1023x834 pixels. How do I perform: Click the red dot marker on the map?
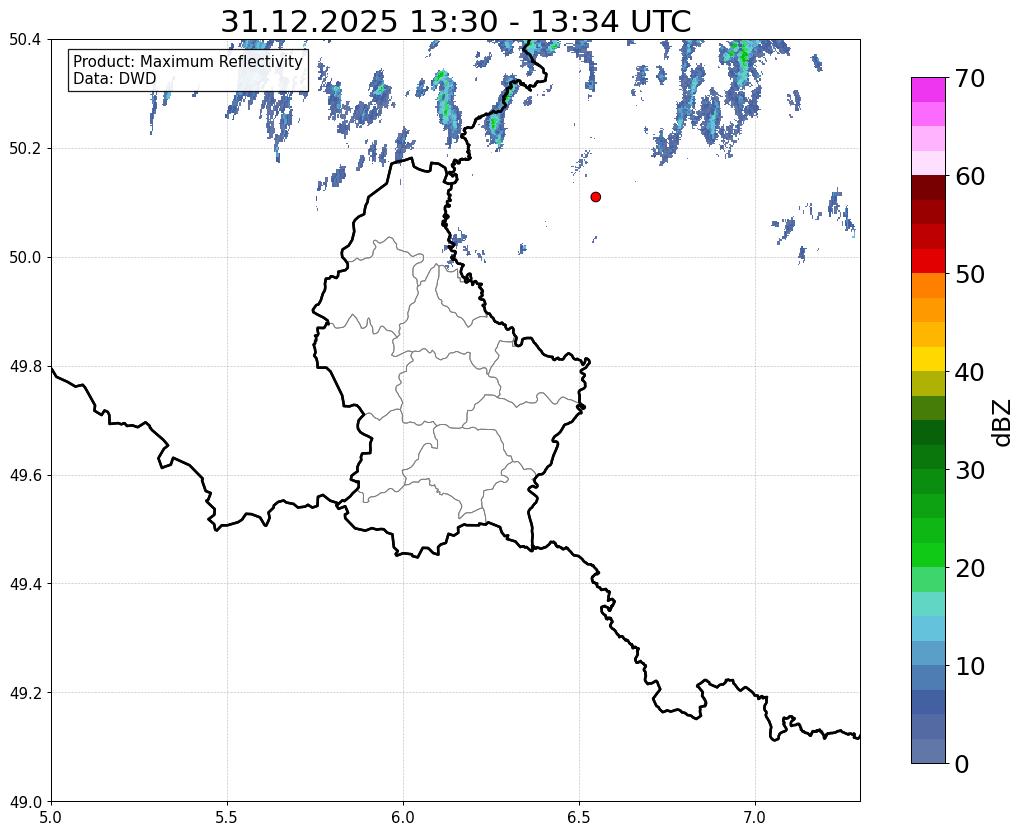[x=595, y=197]
